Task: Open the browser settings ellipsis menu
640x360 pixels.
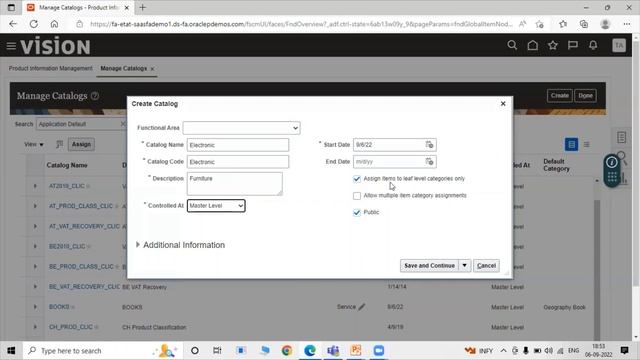Action: point(627,24)
